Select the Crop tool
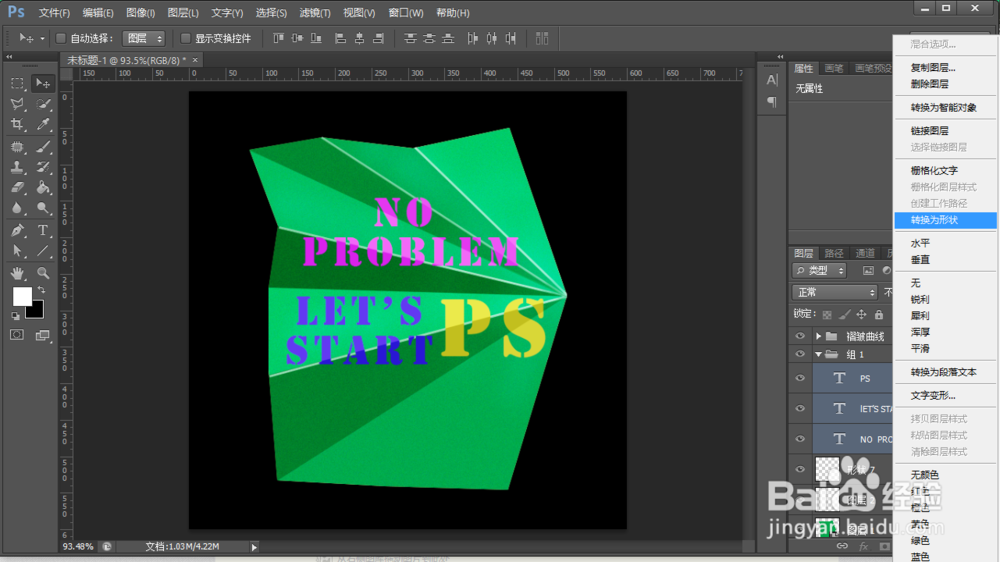 pos(17,124)
